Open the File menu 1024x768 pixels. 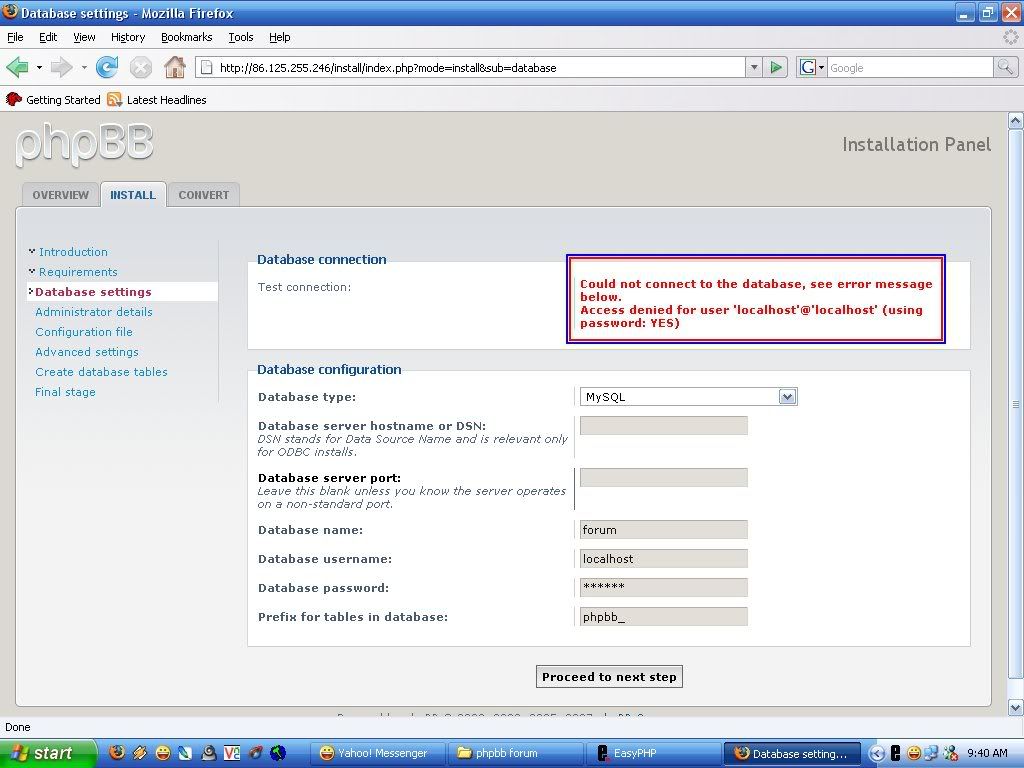pos(15,37)
